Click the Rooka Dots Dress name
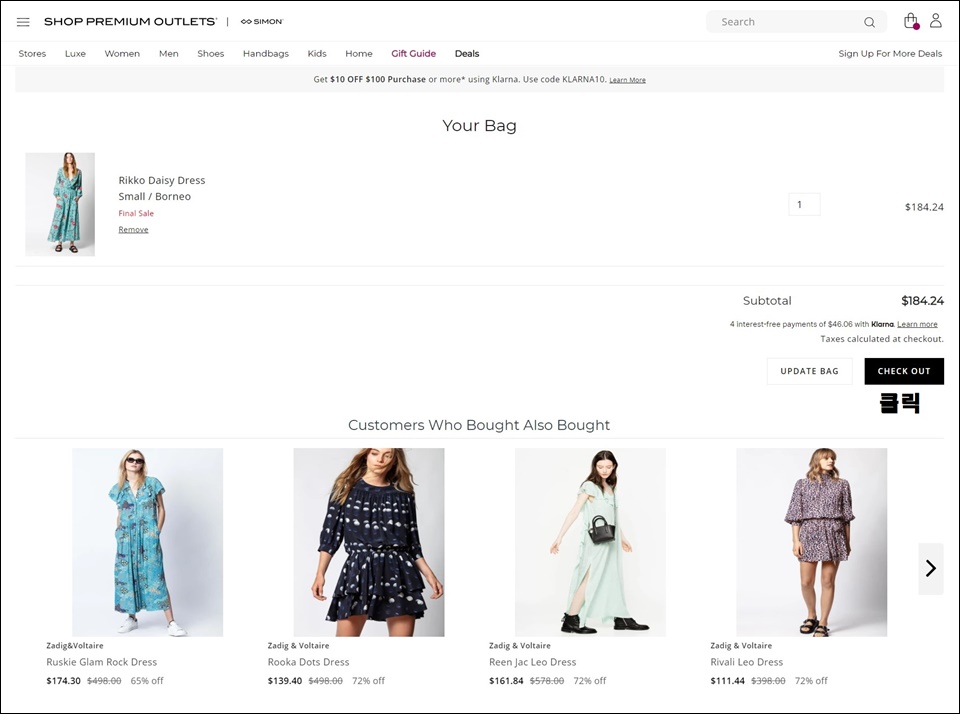This screenshot has height=714, width=960. tap(309, 662)
